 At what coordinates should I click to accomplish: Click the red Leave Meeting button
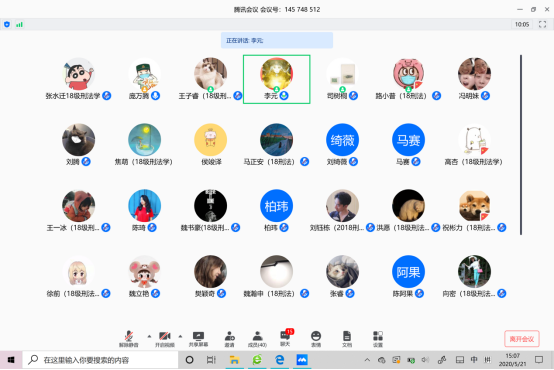coord(521,339)
